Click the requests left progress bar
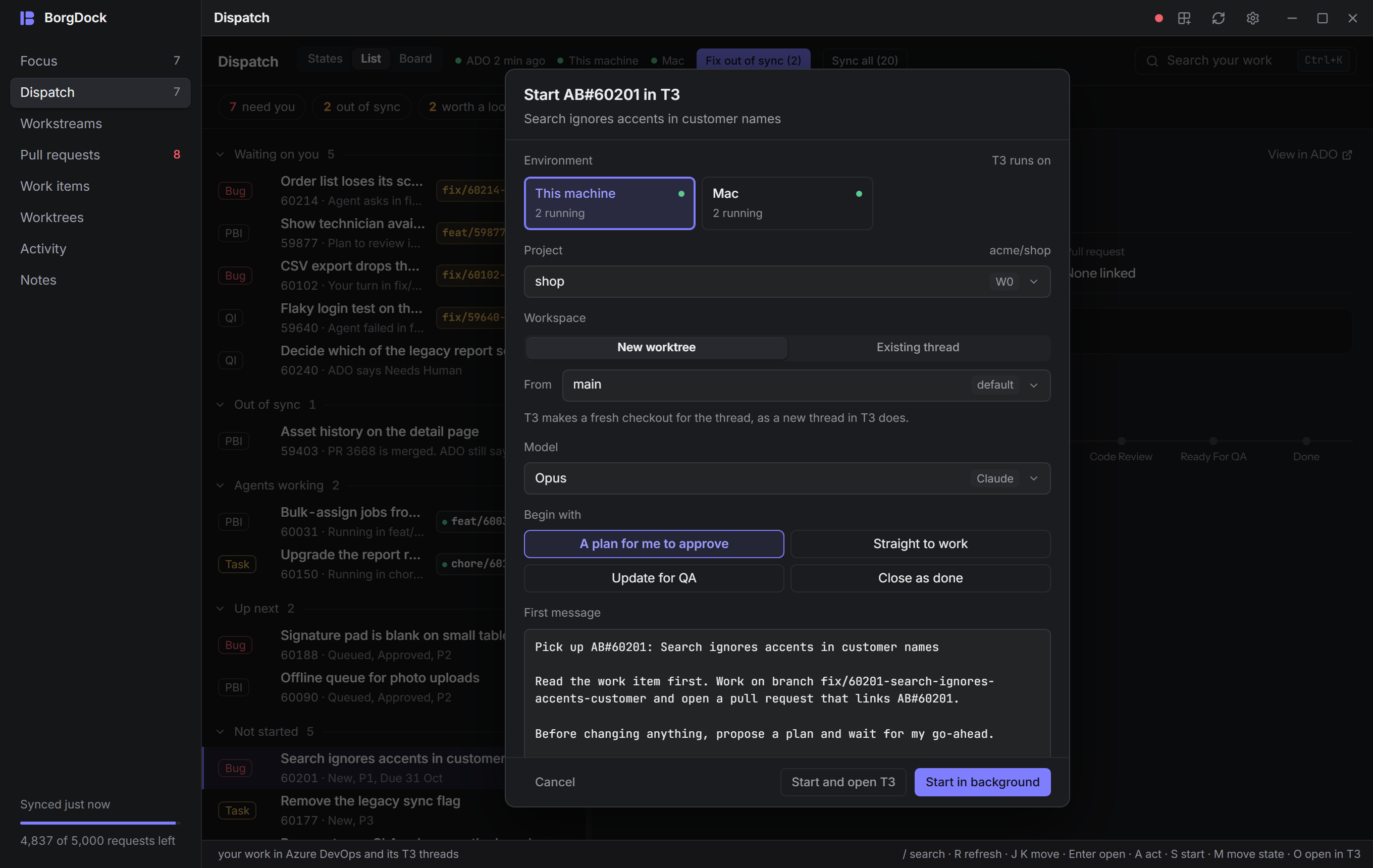This screenshot has height=868, width=1373. pyautogui.click(x=100, y=823)
